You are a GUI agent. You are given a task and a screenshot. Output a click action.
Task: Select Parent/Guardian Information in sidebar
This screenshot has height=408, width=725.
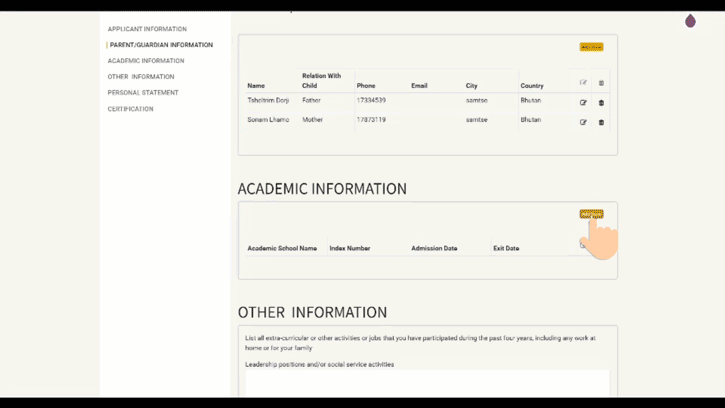click(161, 45)
